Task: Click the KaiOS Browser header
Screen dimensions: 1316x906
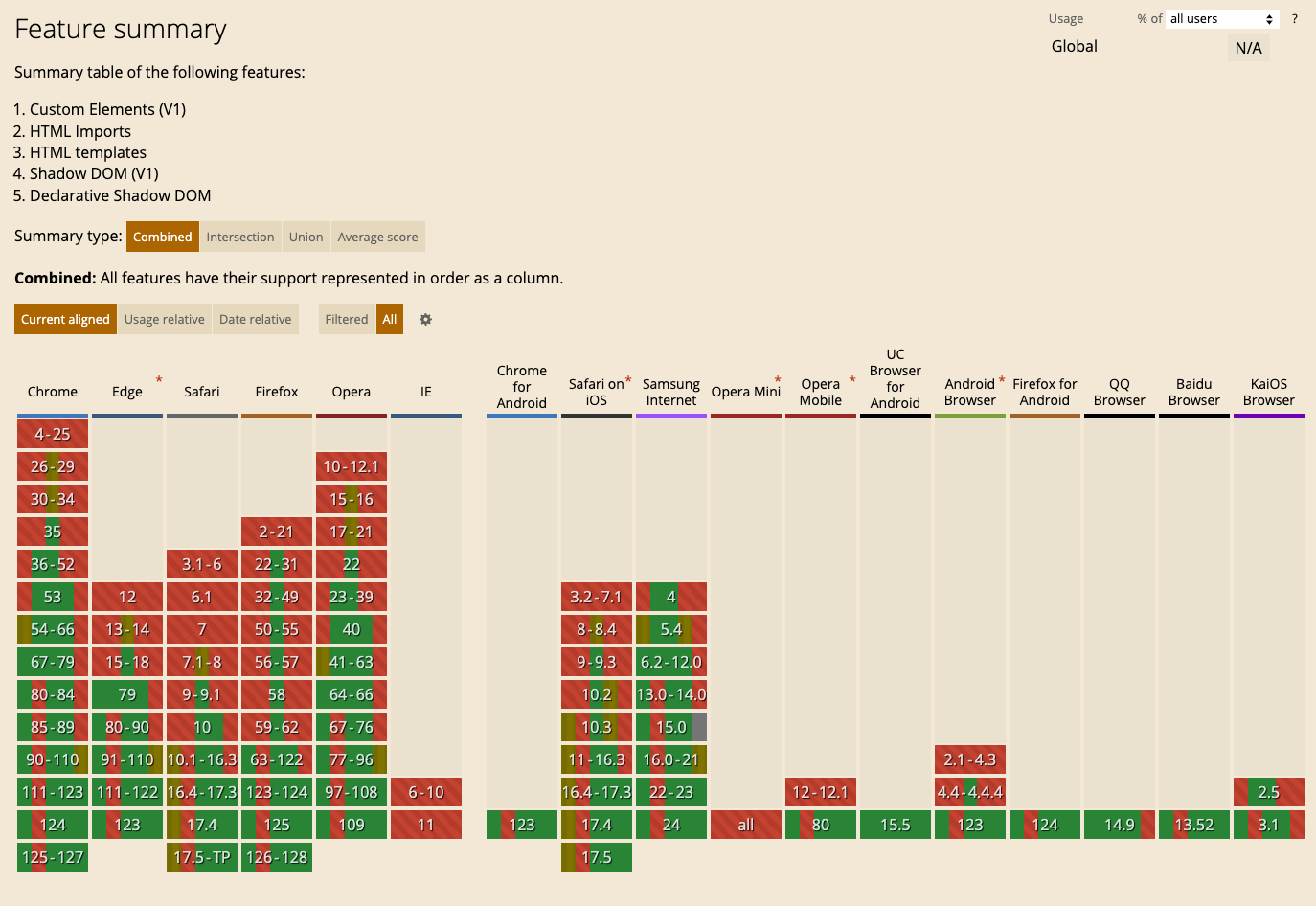Action: [x=1269, y=392]
